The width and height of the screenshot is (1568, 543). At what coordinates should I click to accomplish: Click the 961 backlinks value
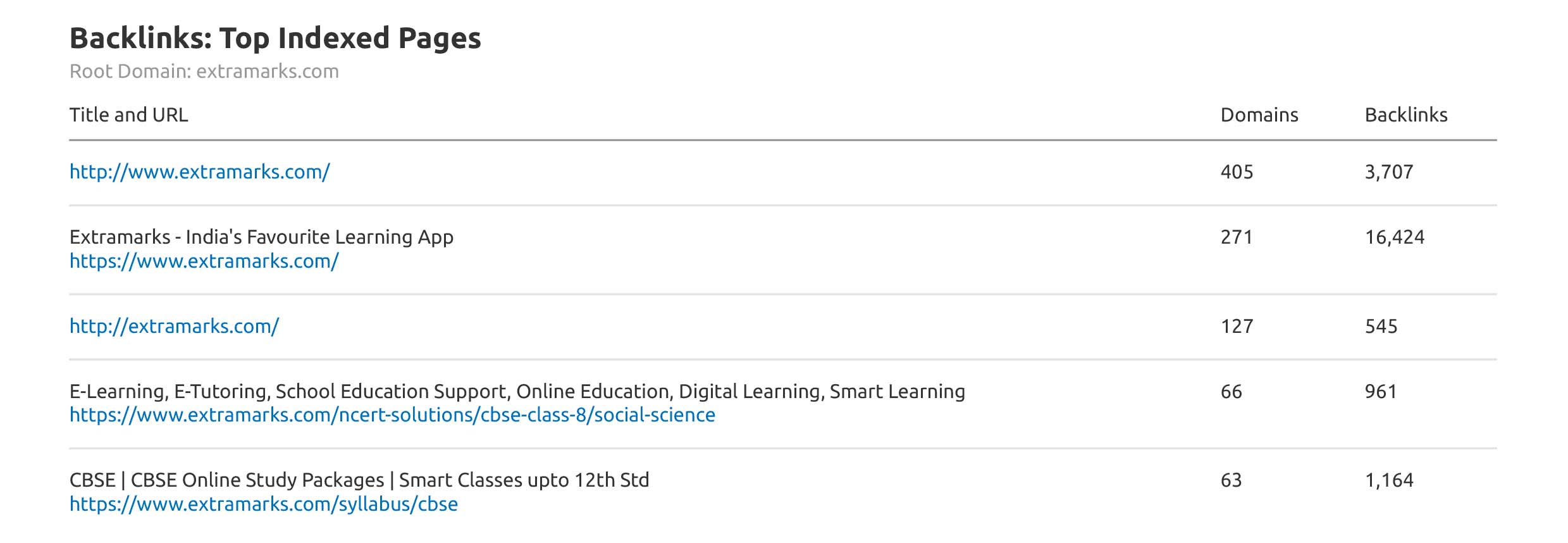pyautogui.click(x=1380, y=392)
